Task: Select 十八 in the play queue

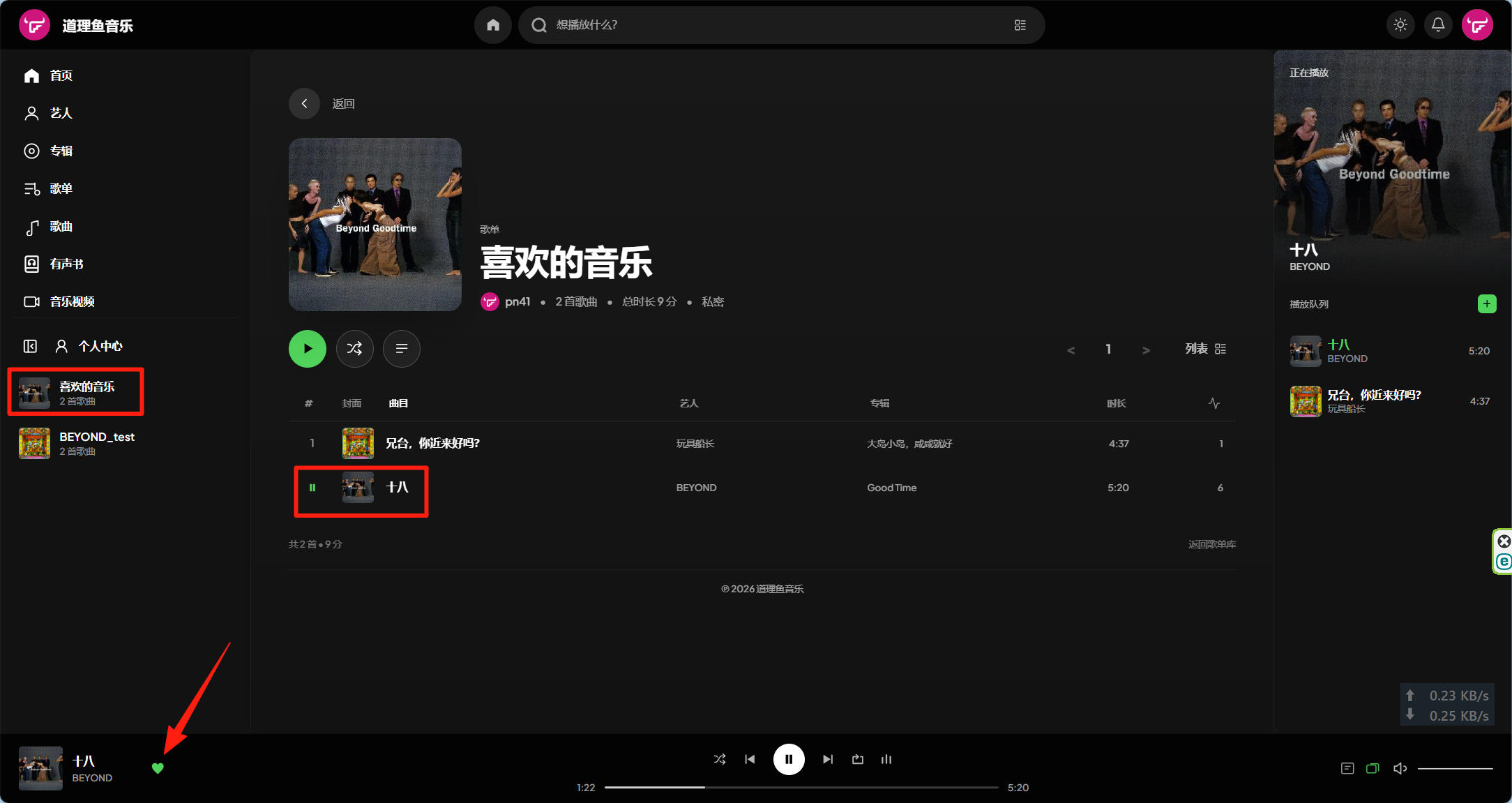Action: (1389, 351)
